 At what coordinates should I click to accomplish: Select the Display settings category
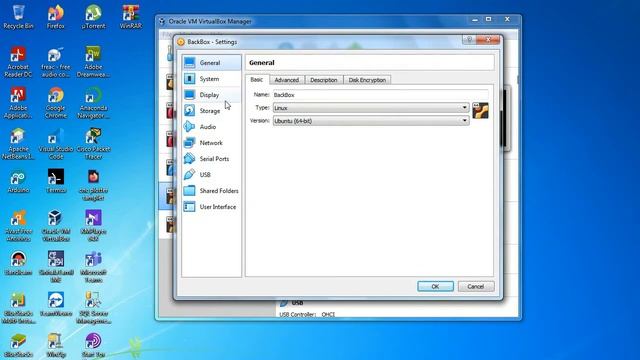211,95
